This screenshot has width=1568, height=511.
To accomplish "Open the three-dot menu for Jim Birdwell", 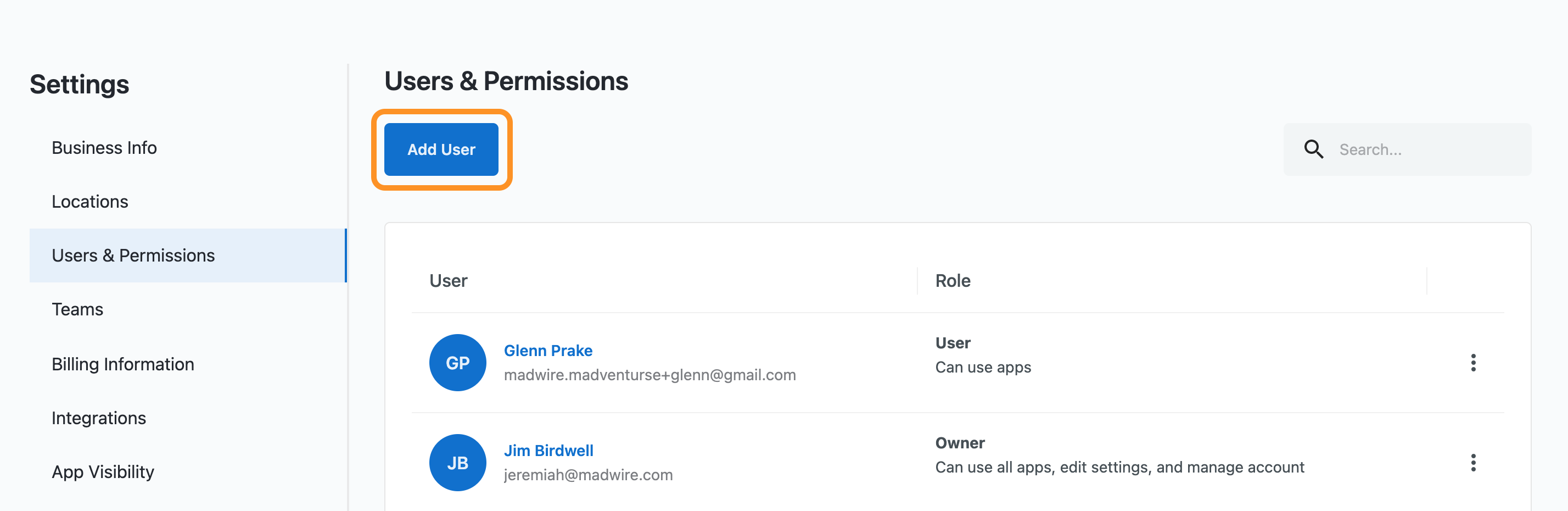I will 1472,462.
